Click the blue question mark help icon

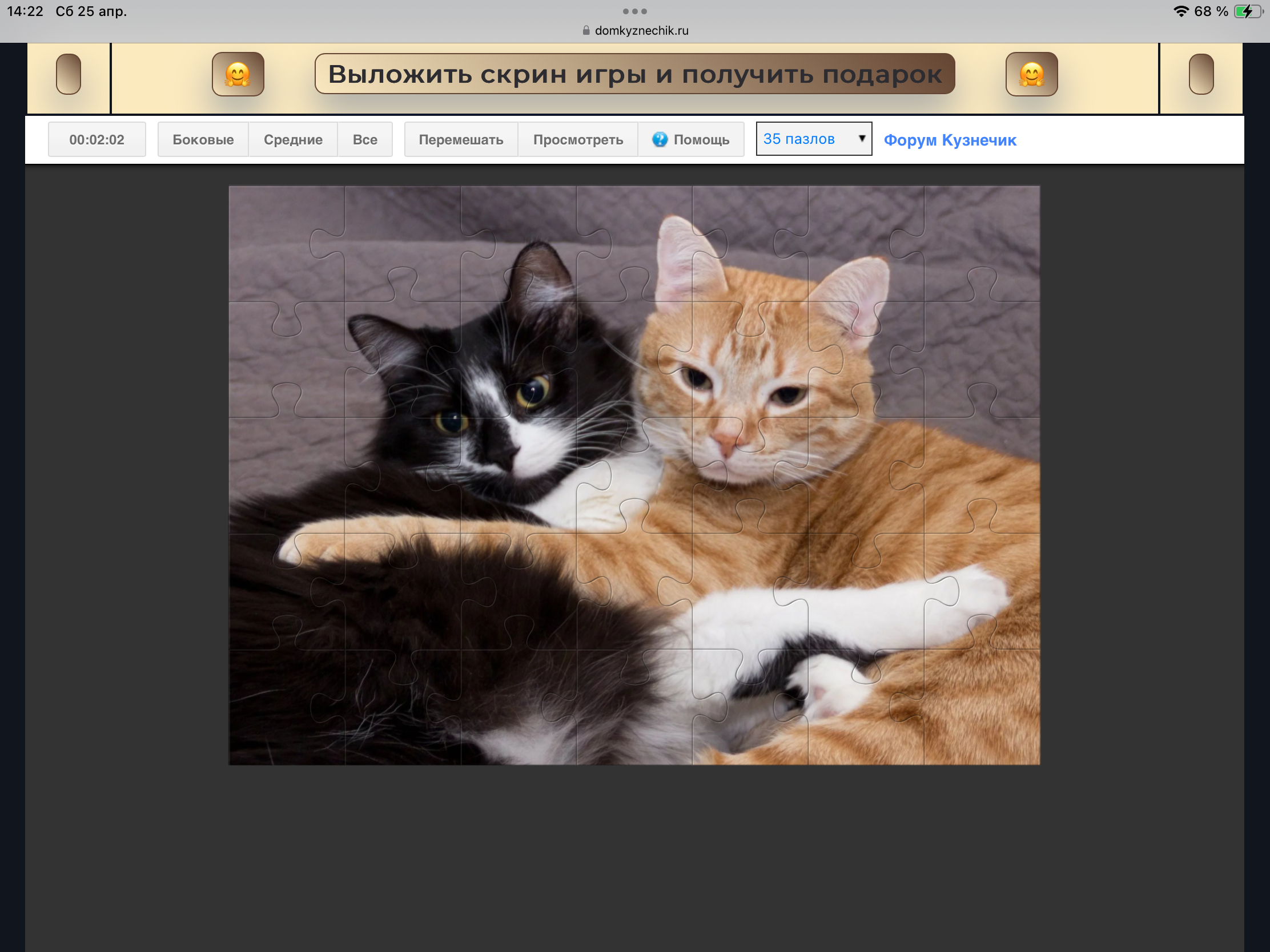pyautogui.click(x=660, y=139)
